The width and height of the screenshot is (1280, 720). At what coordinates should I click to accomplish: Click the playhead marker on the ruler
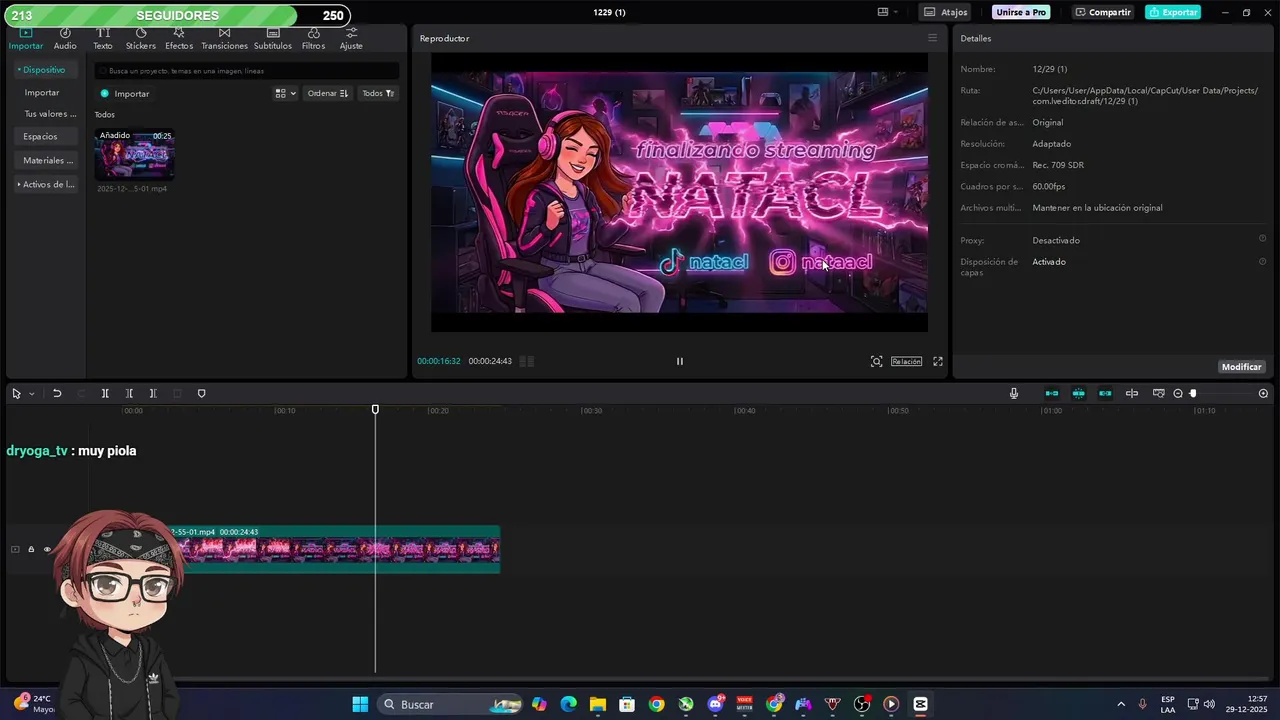click(x=375, y=409)
